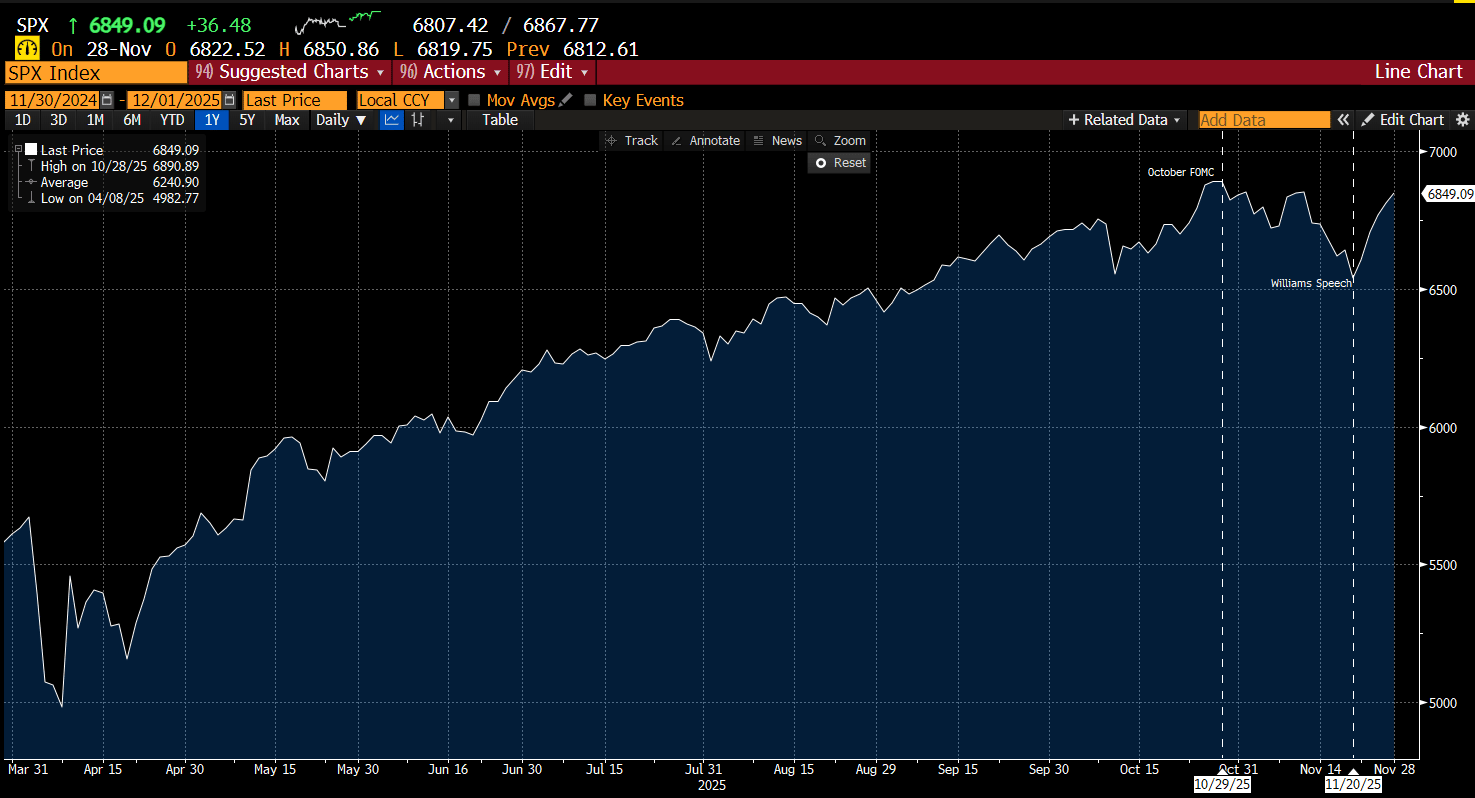This screenshot has width=1475, height=798.
Task: Click the Average legend row
Action: coord(120,182)
